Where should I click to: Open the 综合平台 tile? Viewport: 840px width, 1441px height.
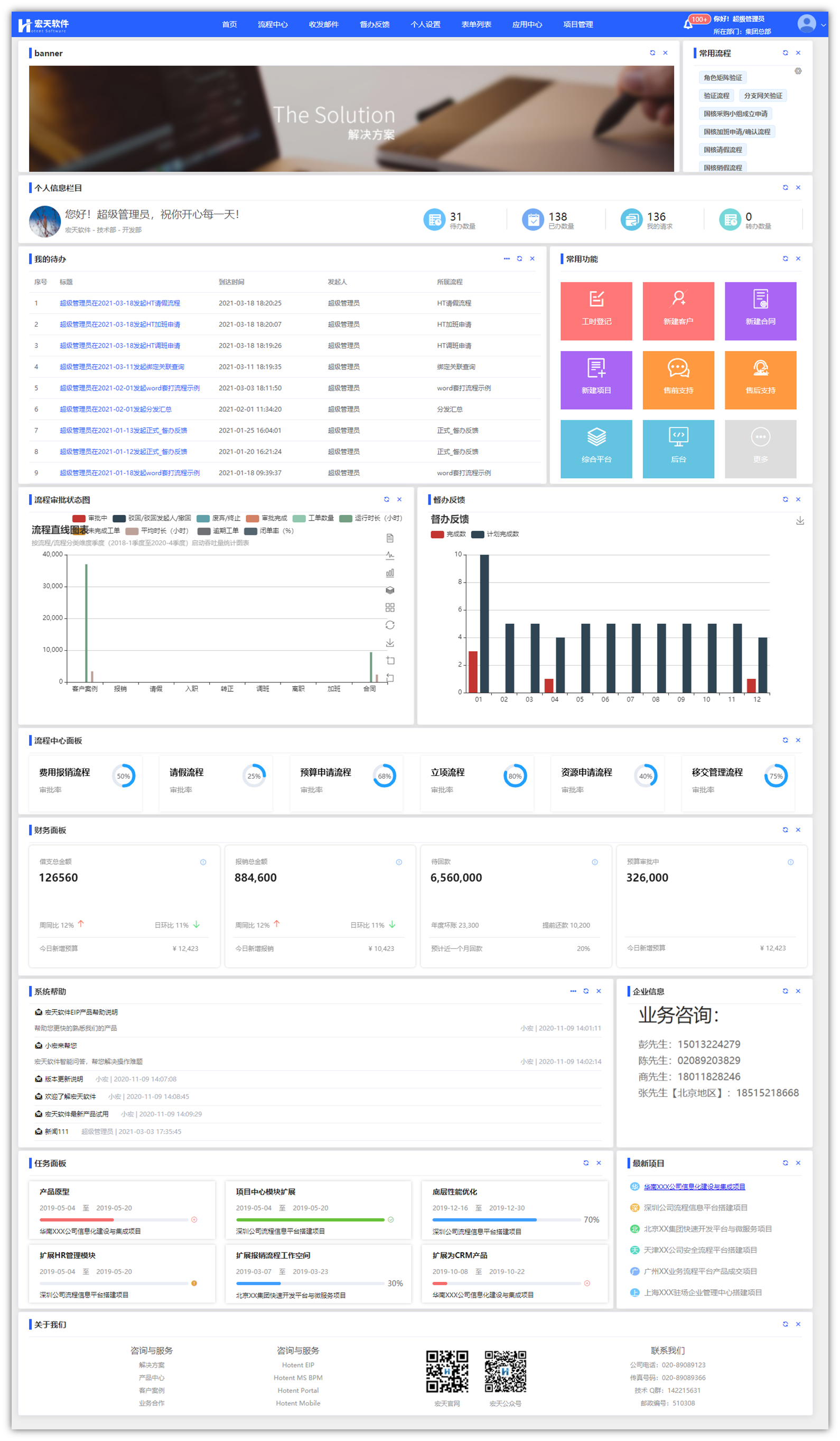[596, 449]
